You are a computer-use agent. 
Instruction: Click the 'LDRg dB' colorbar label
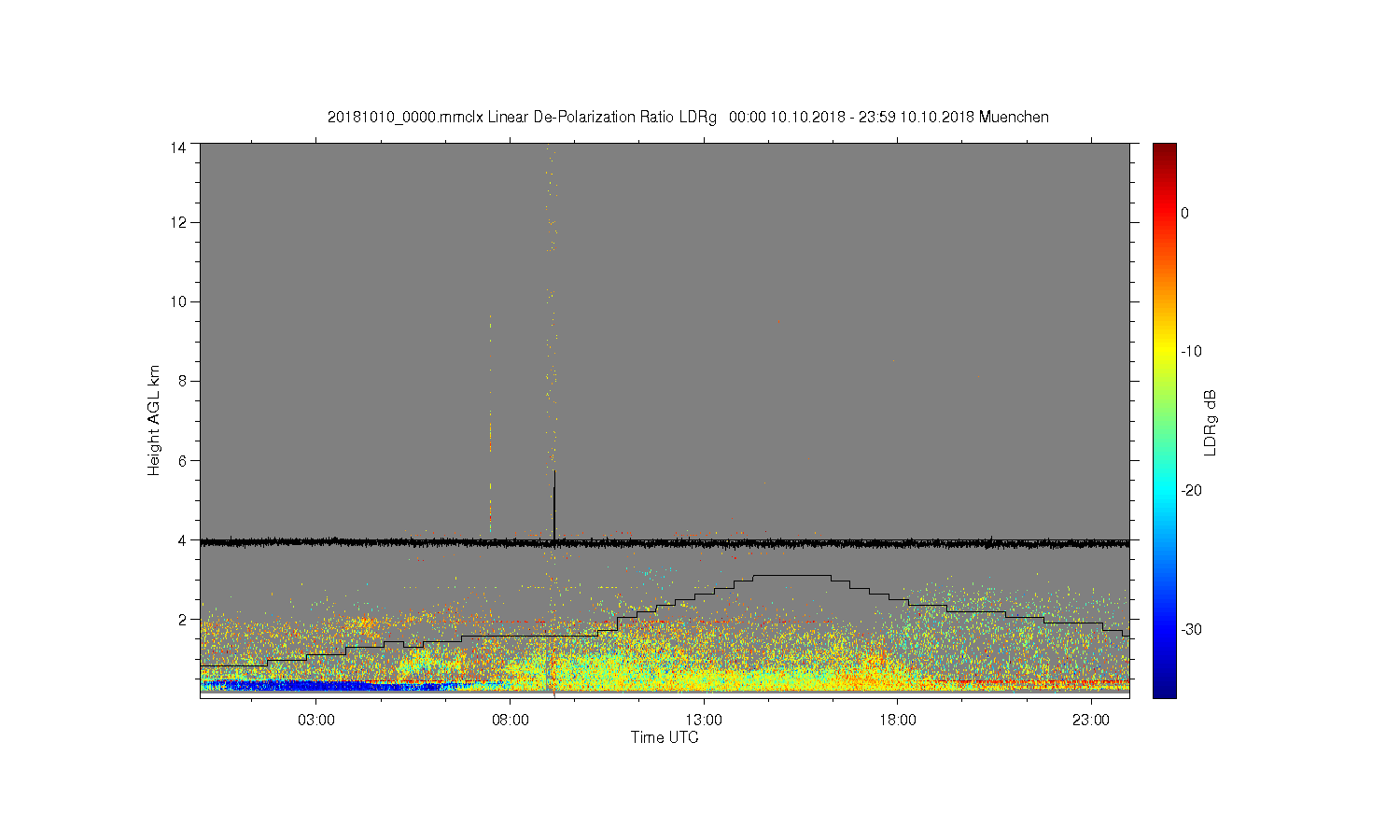point(1211,422)
